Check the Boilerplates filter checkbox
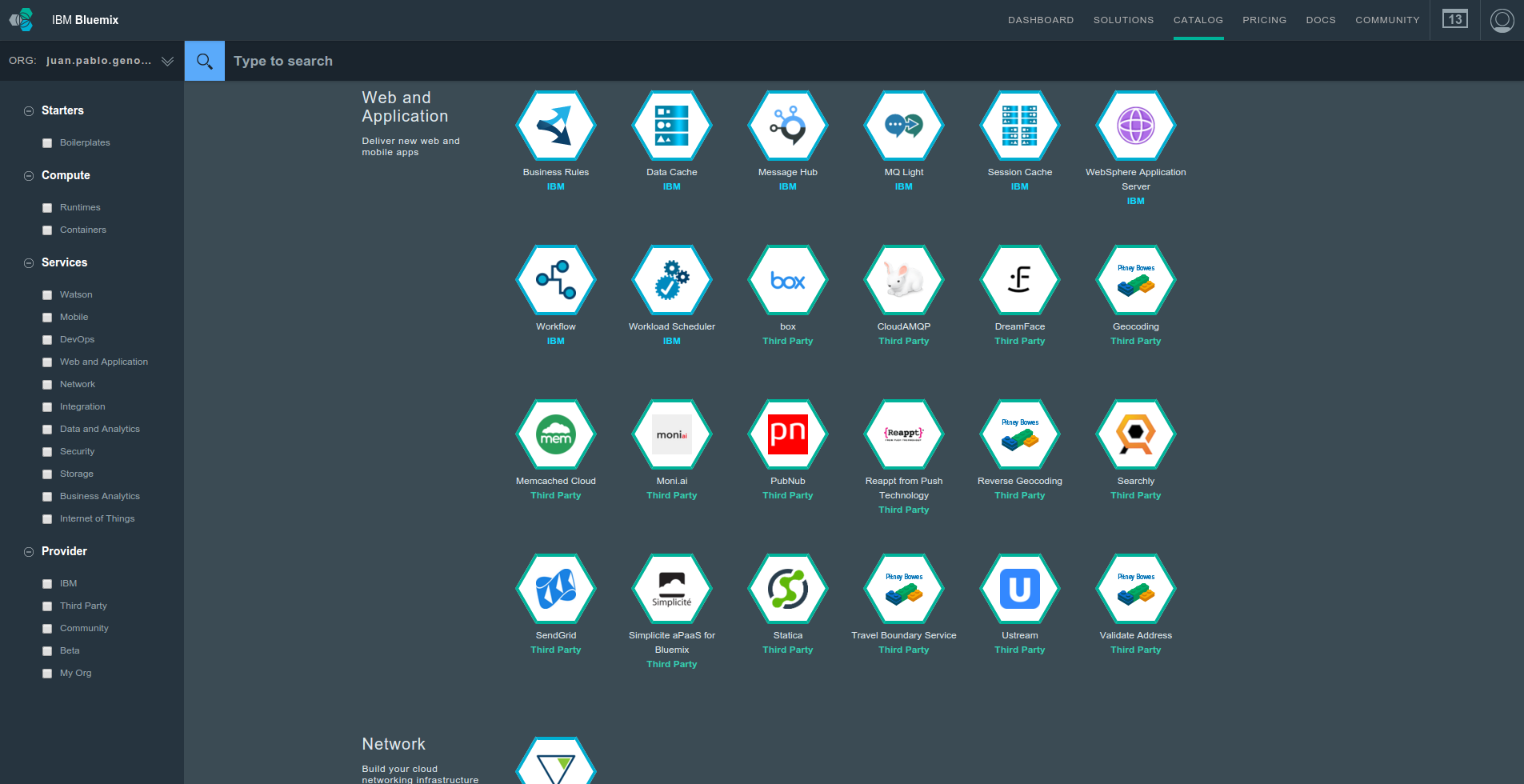 point(47,143)
